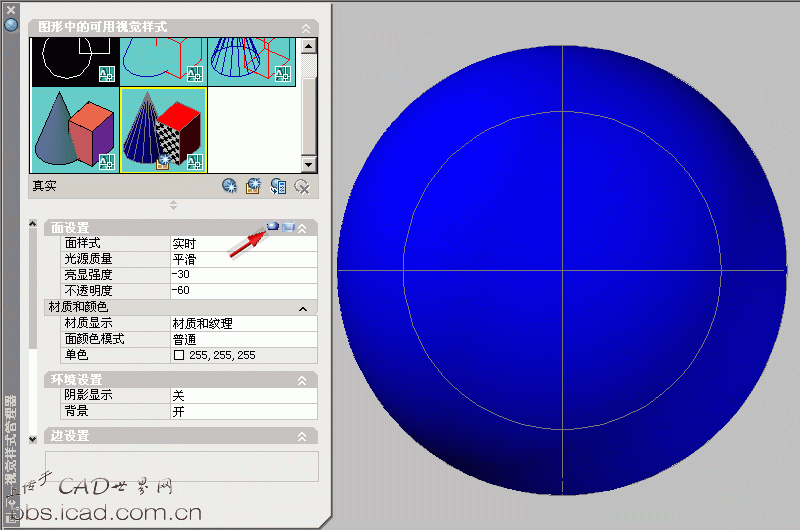Select the conceptual cone and cube thumbnail
Image resolution: width=800 pixels, height=530 pixels.
(x=75, y=129)
